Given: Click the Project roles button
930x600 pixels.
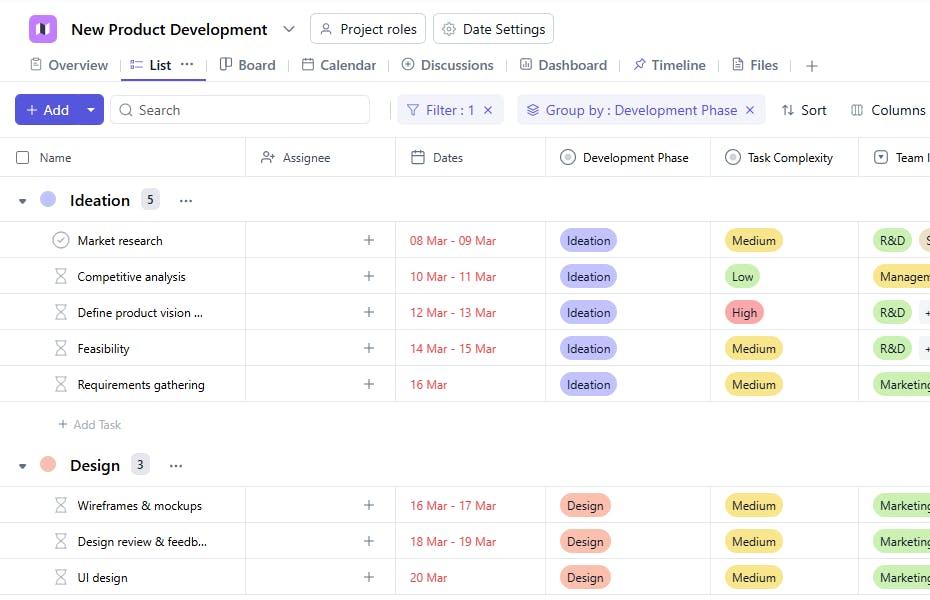Looking at the screenshot, I should (x=368, y=29).
